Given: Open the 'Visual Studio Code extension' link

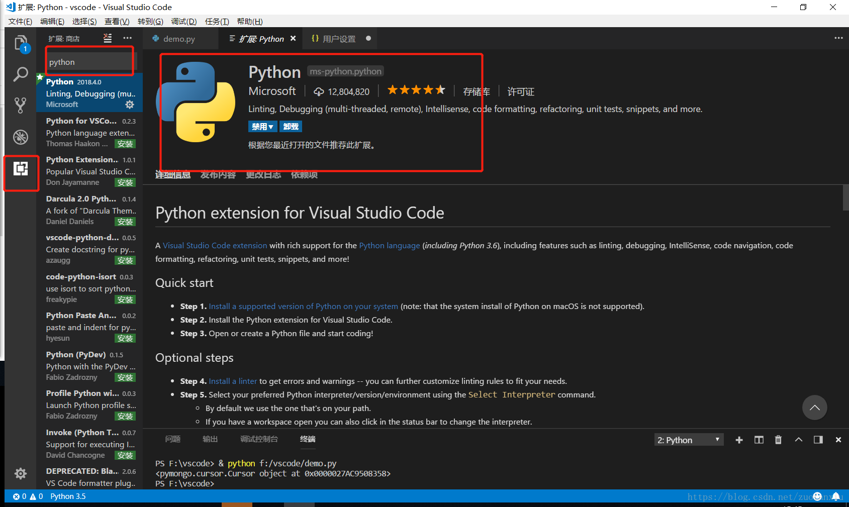Looking at the screenshot, I should pyautogui.click(x=215, y=245).
